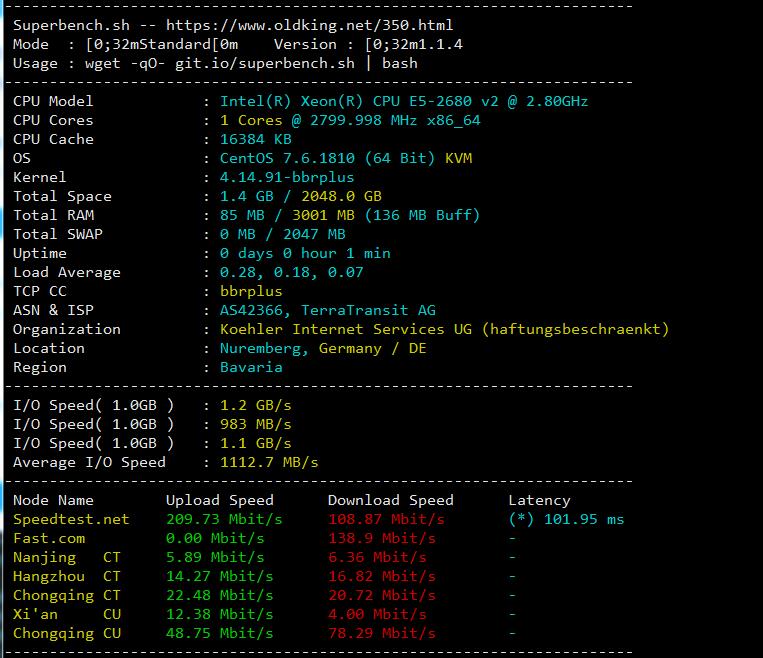763x658 pixels.
Task: Click the Intel Xeon CPU model text
Action: pos(404,101)
